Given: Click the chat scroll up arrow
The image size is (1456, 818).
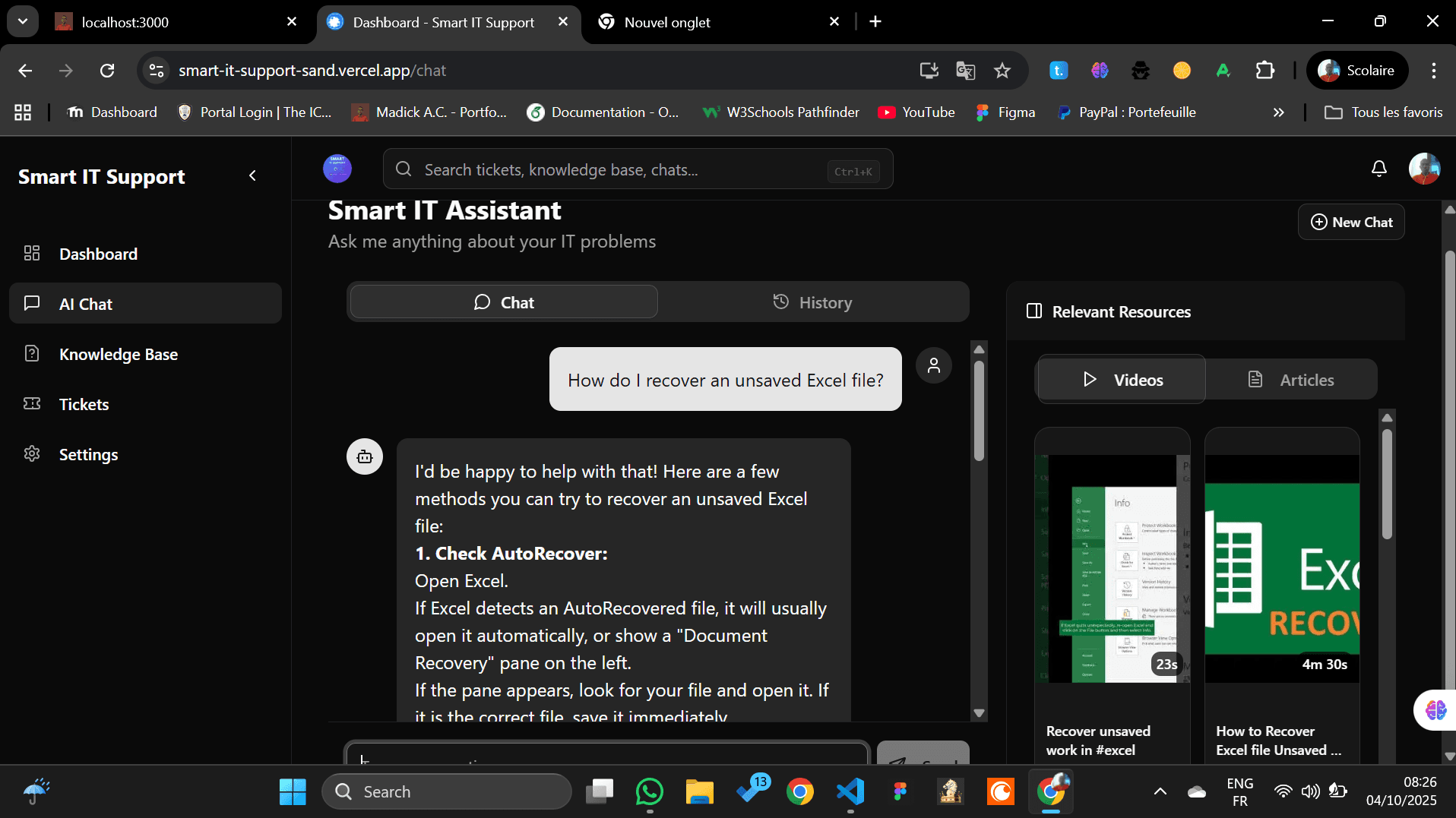Looking at the screenshot, I should click(980, 349).
